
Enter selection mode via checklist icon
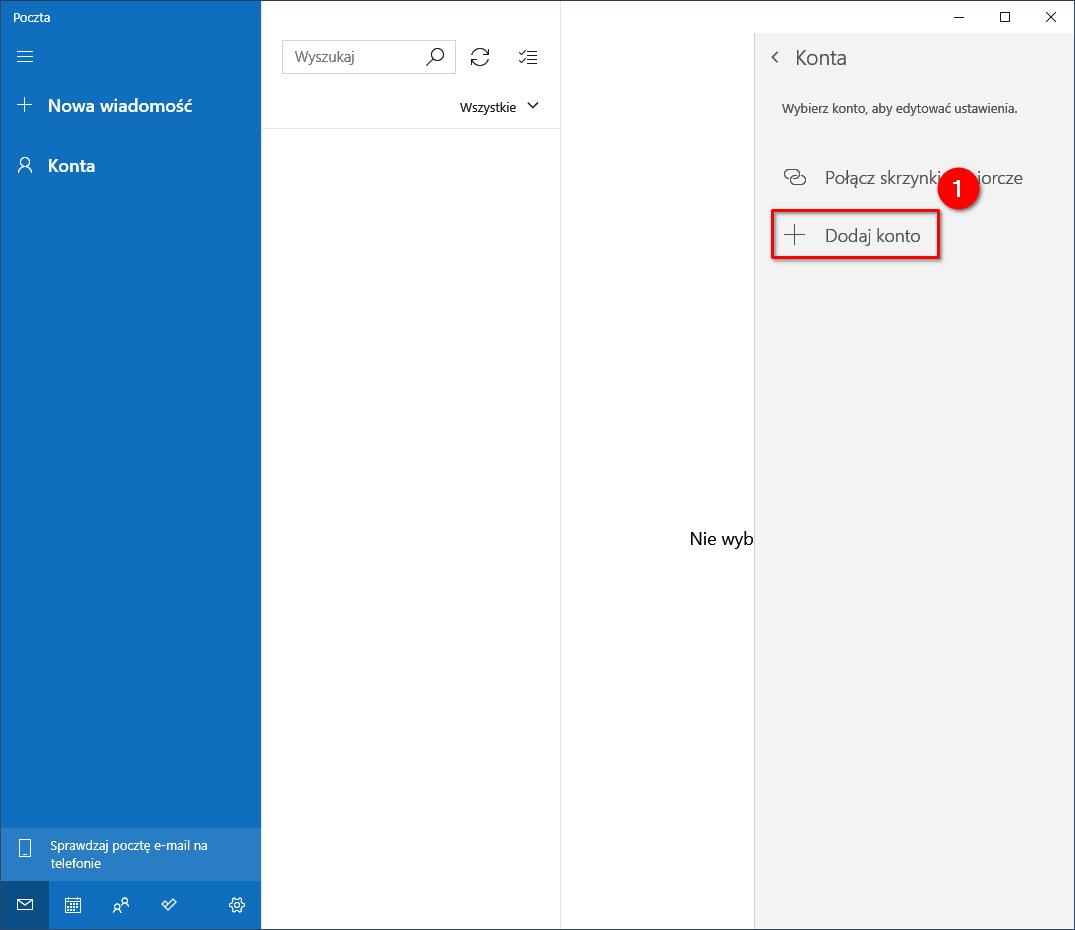528,57
